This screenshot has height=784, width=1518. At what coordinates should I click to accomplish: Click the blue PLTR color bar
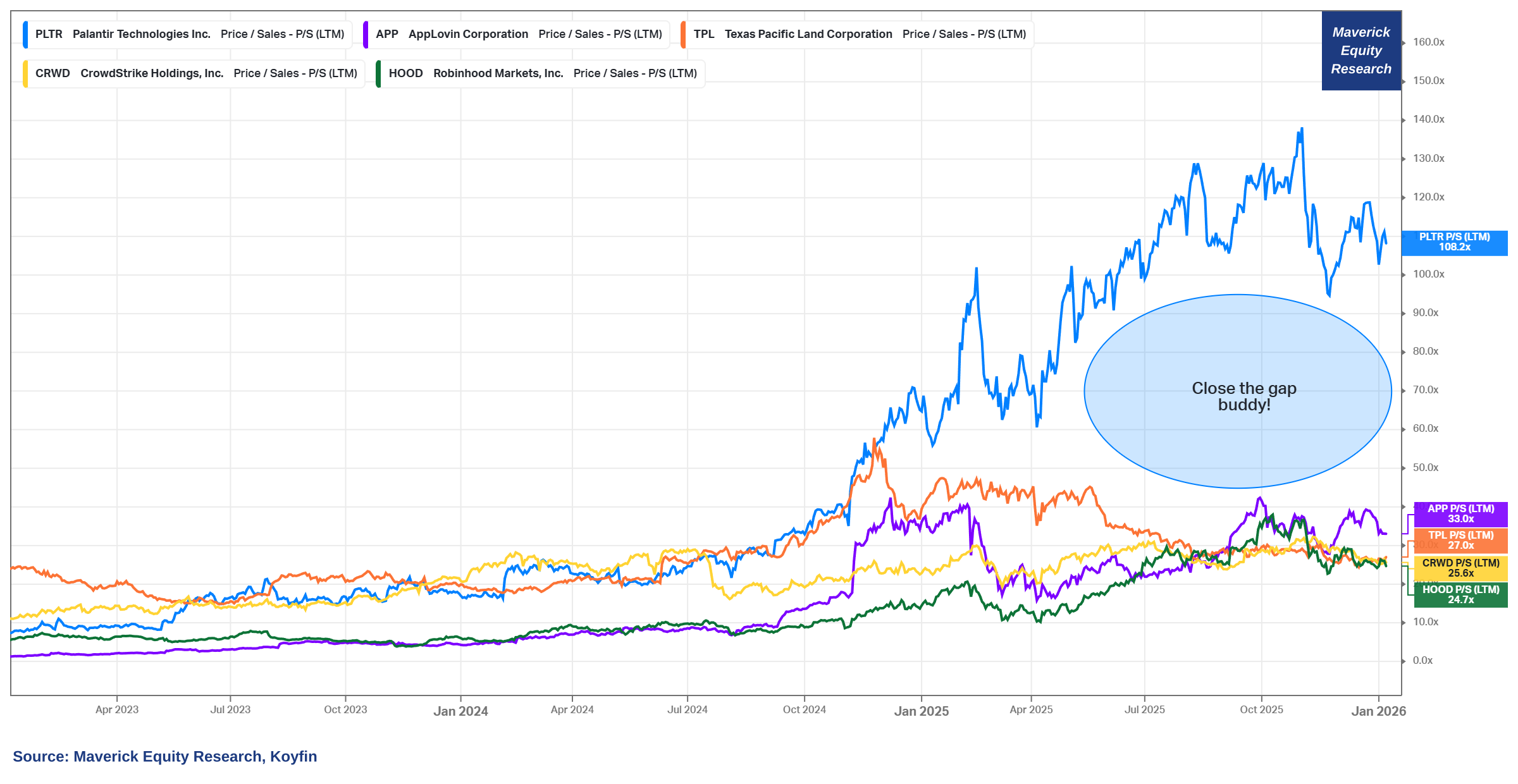click(25, 34)
